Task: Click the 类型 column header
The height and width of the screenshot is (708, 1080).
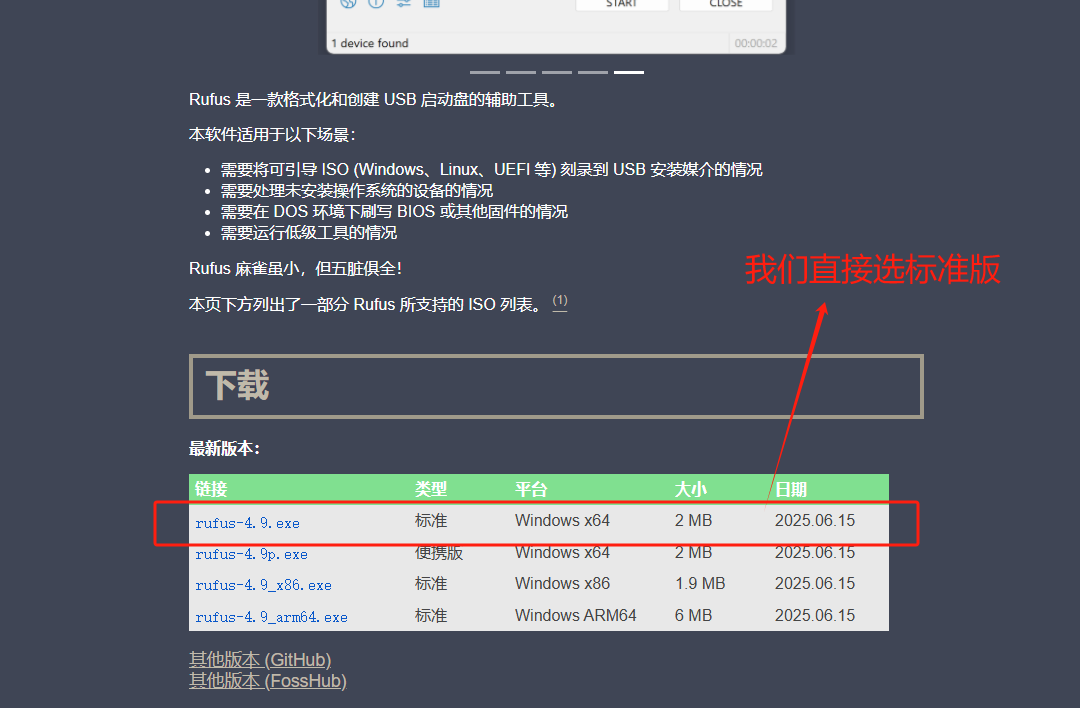Action: pos(431,489)
